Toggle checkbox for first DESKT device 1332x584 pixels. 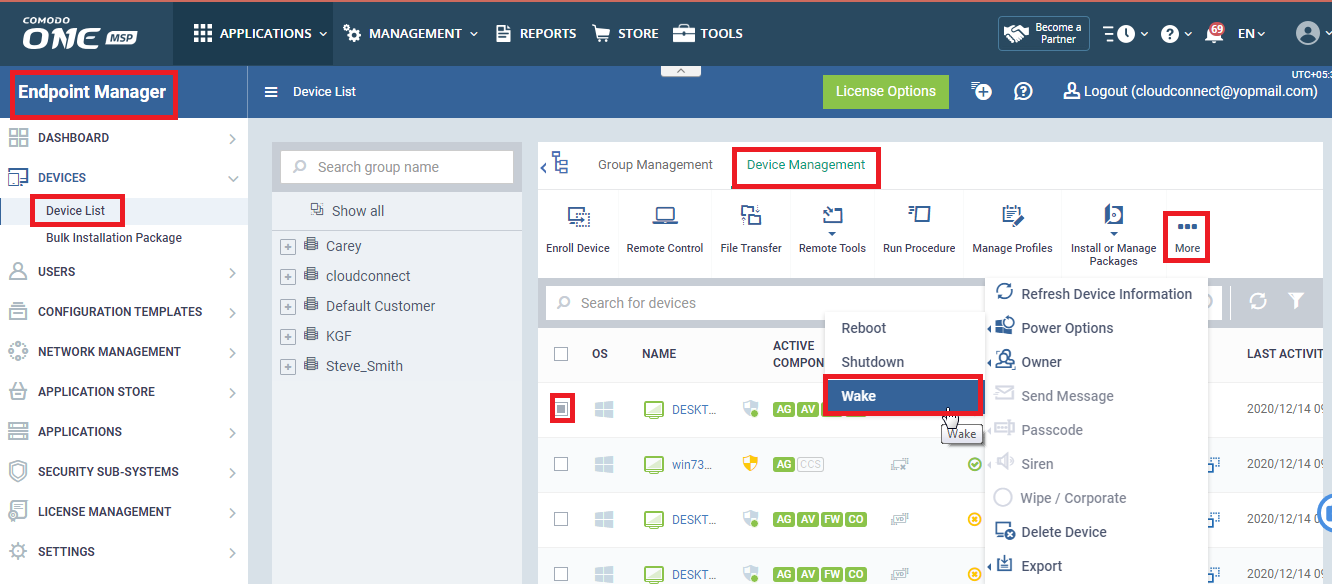[x=561, y=408]
